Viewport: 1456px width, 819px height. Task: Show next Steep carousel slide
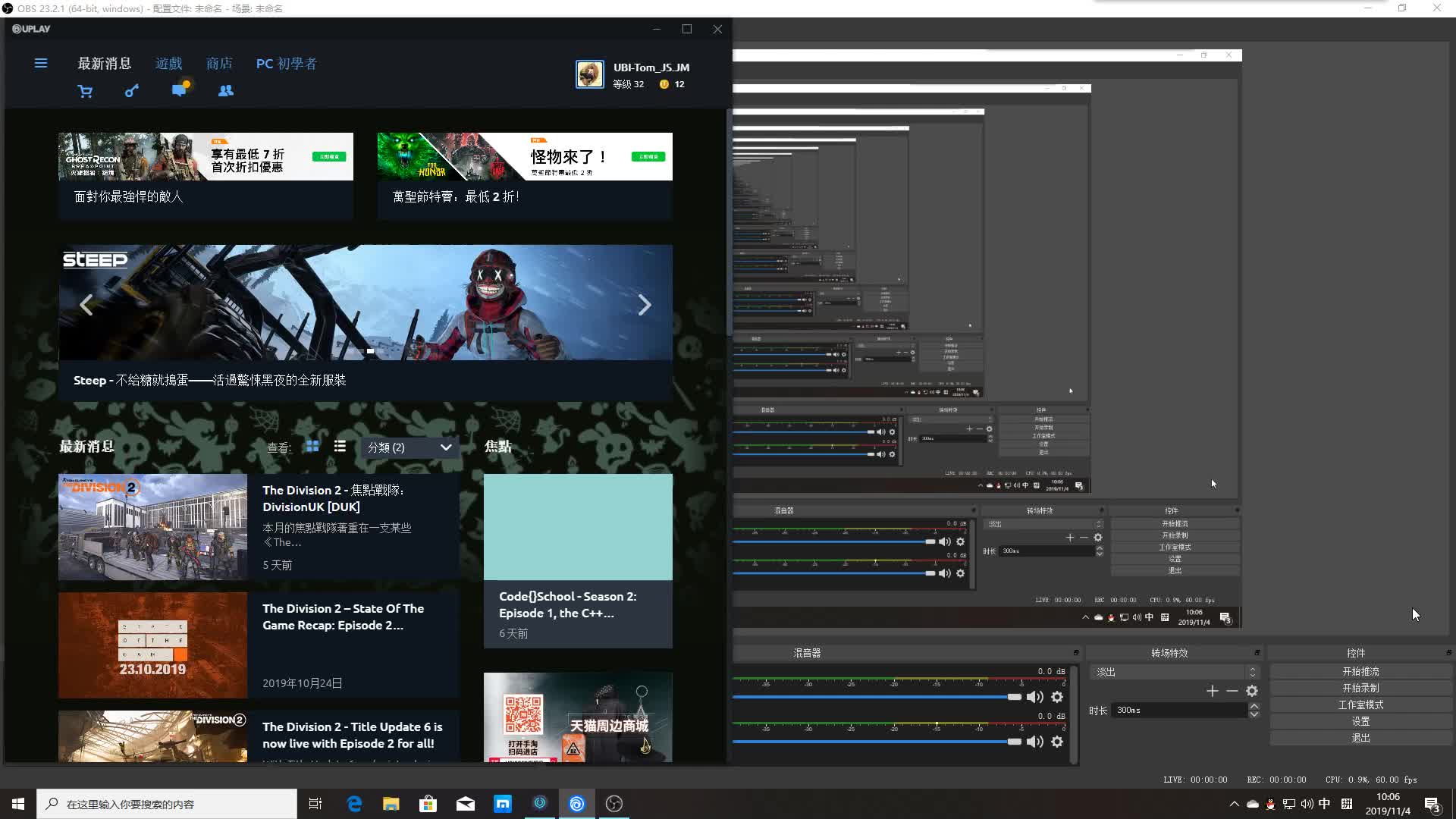click(645, 305)
